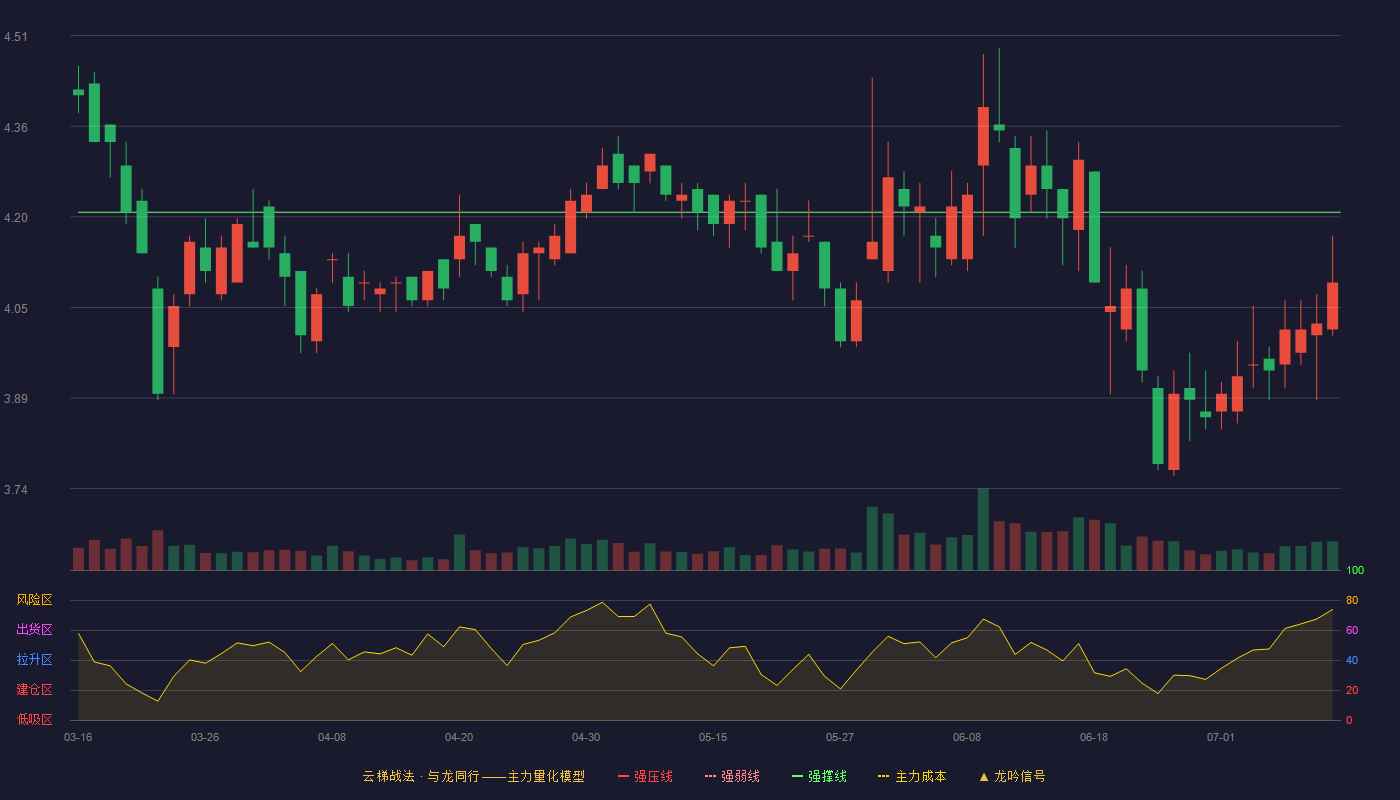1400x800 pixels.
Task: Click the 06-08 date label
Action: 967,737
